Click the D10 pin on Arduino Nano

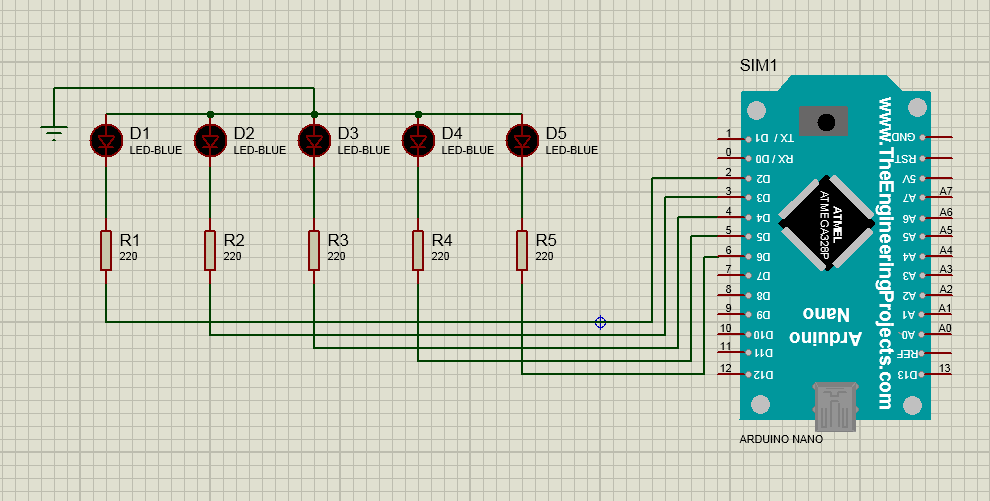(749, 334)
